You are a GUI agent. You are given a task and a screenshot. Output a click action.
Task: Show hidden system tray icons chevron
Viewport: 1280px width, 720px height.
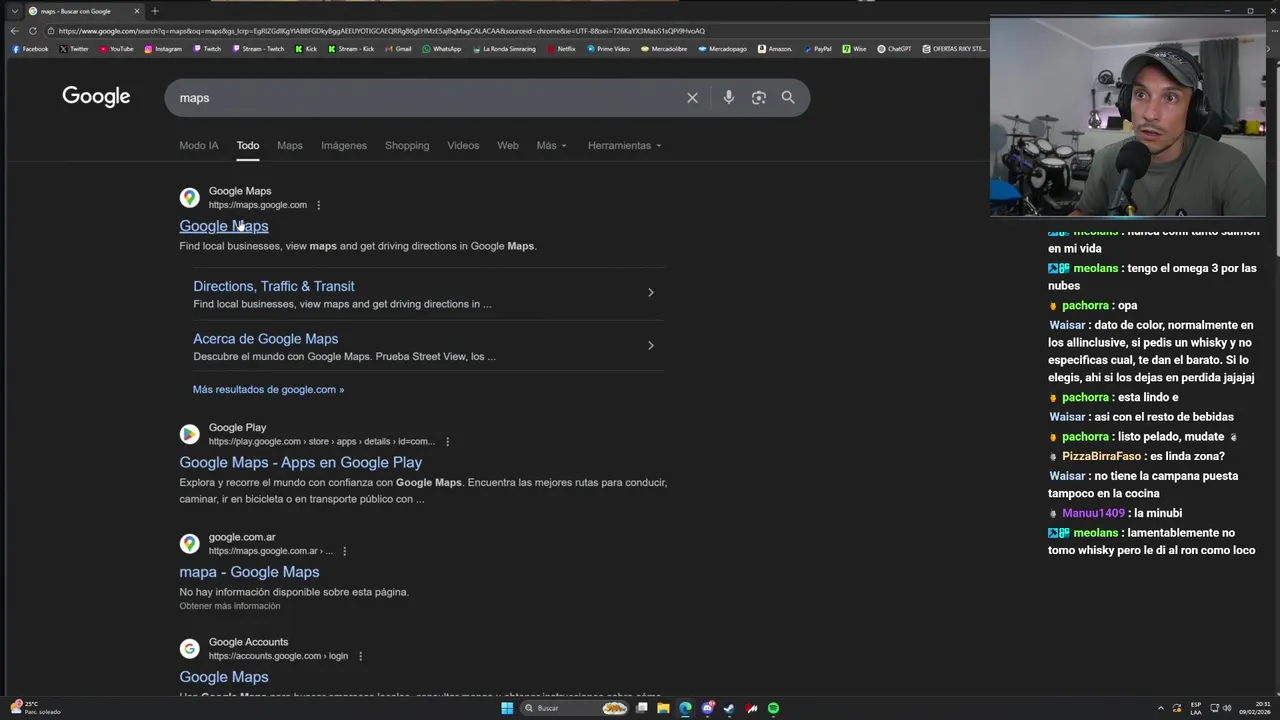1161,708
